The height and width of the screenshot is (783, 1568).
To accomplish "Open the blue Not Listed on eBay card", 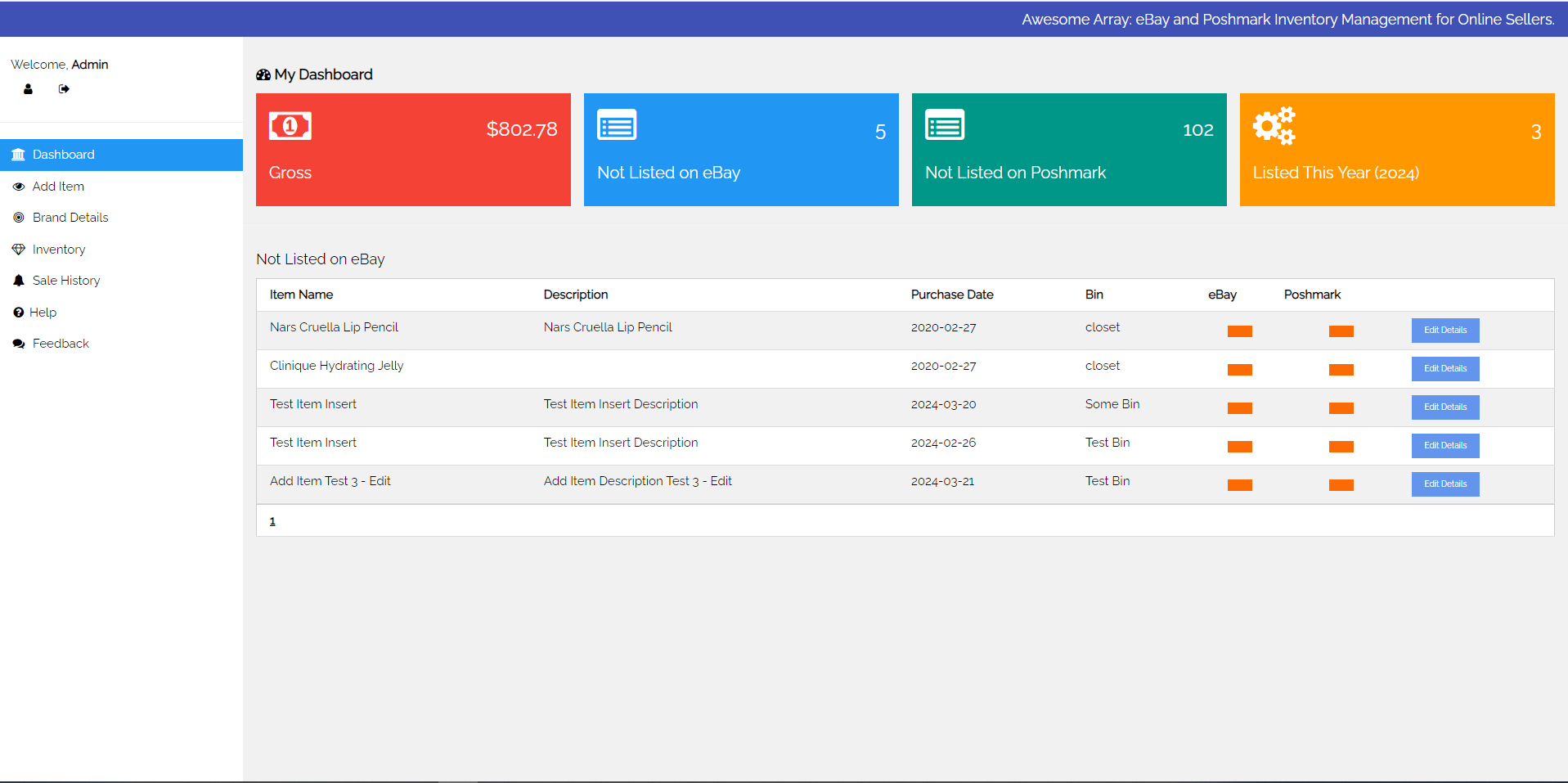I will pyautogui.click(x=741, y=150).
